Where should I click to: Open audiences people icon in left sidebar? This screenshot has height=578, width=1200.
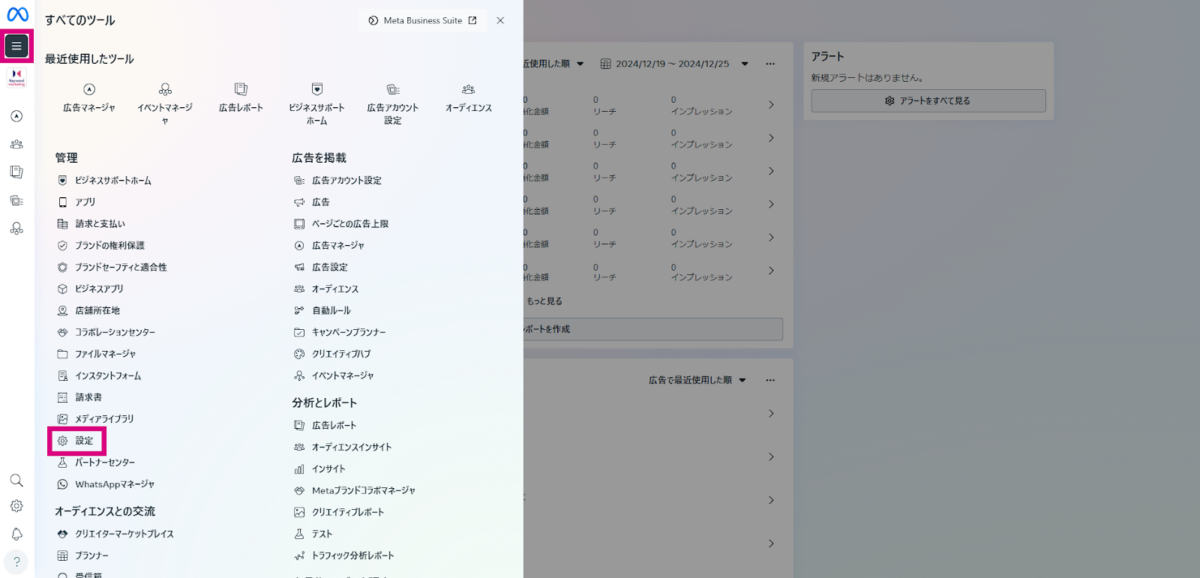coord(16,144)
